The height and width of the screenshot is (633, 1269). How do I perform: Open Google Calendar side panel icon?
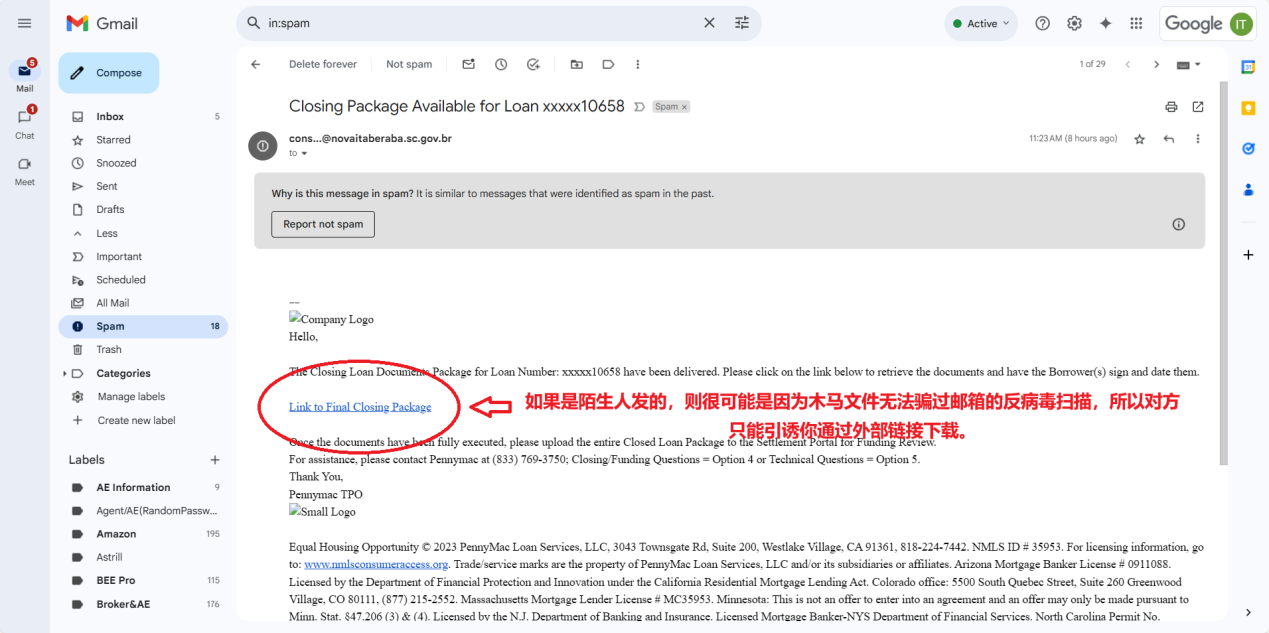(x=1248, y=67)
